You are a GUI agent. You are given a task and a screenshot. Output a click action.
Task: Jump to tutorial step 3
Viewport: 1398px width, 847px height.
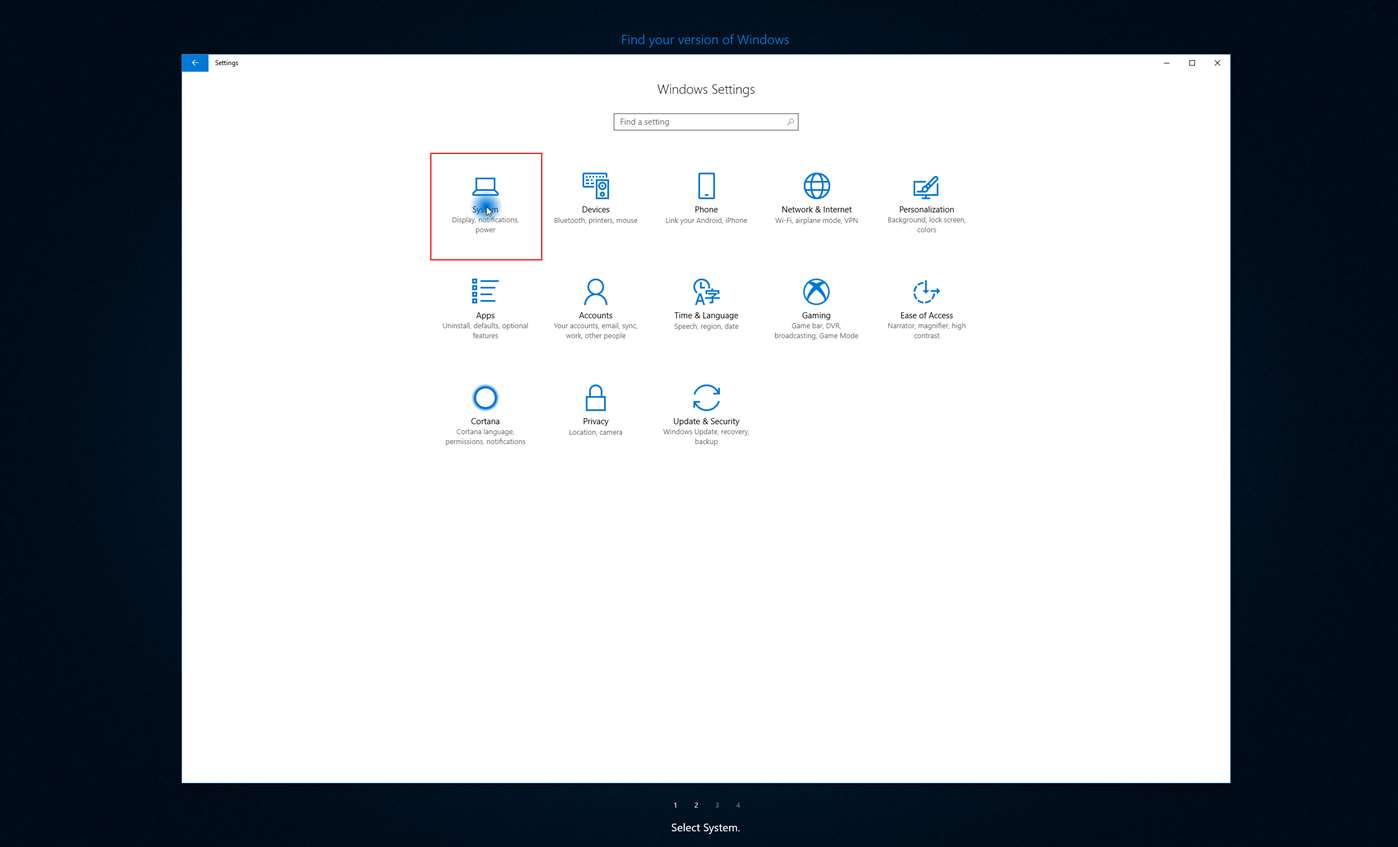(717, 805)
